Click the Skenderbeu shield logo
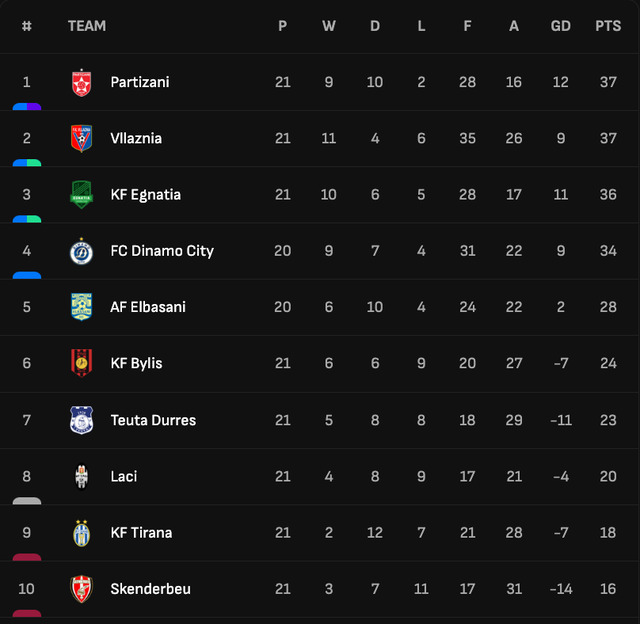 coord(81,589)
